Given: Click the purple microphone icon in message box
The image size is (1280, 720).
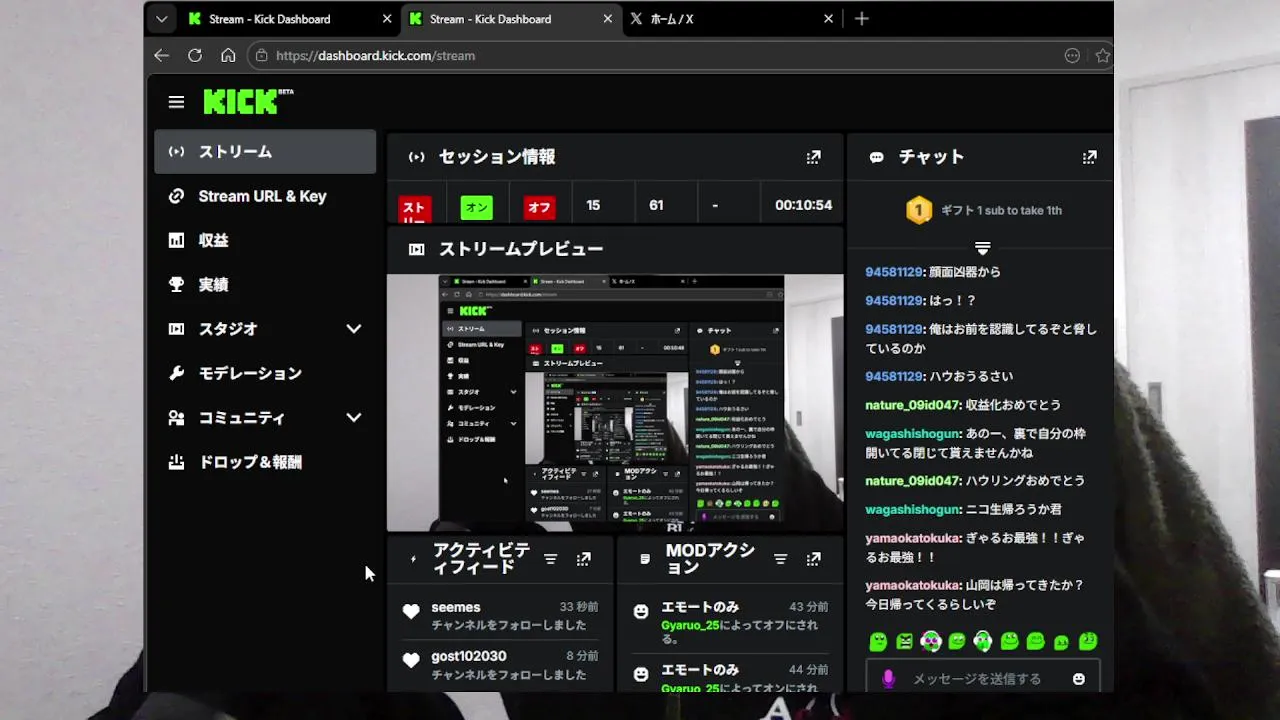Looking at the screenshot, I should (x=888, y=679).
